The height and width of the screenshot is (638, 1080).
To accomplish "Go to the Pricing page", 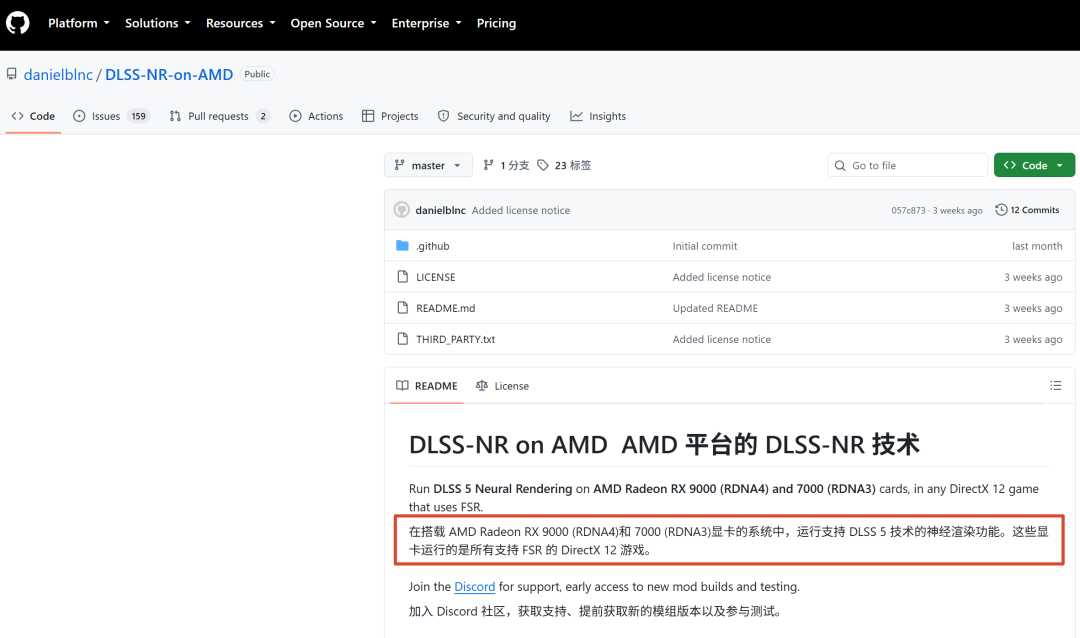I will click(496, 23).
